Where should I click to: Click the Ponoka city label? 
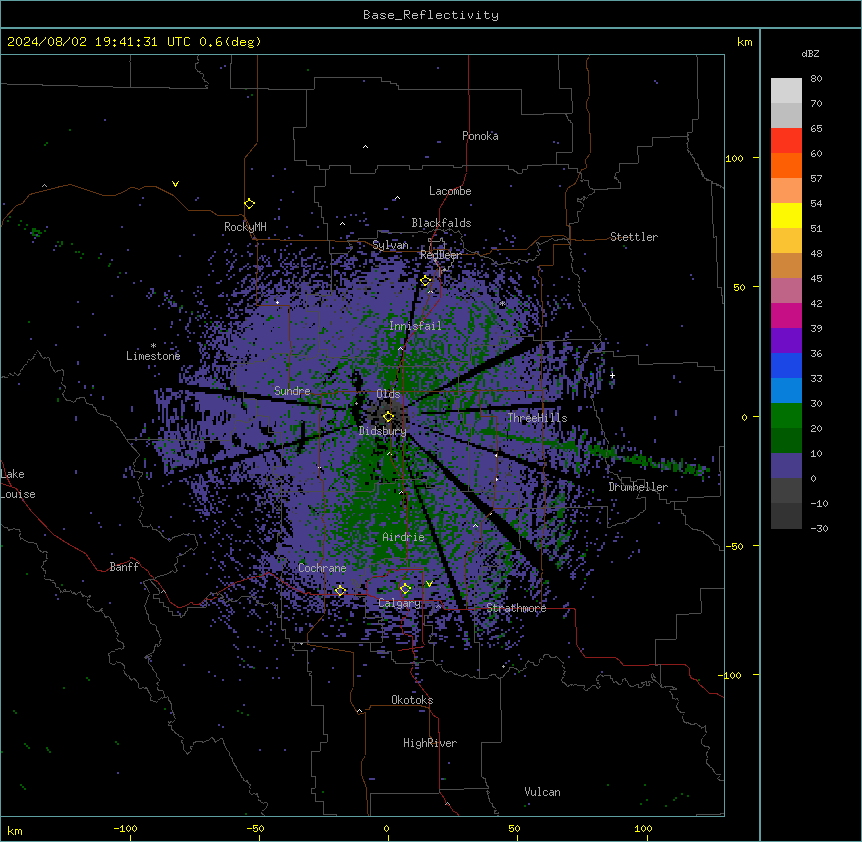click(x=480, y=136)
